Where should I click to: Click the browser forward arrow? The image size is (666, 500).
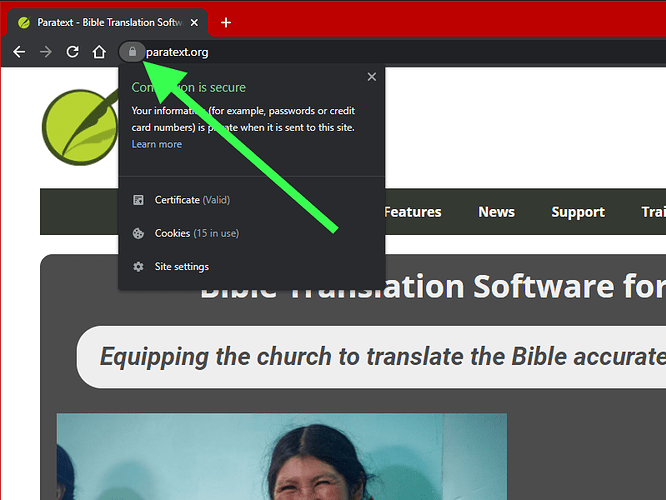46,52
